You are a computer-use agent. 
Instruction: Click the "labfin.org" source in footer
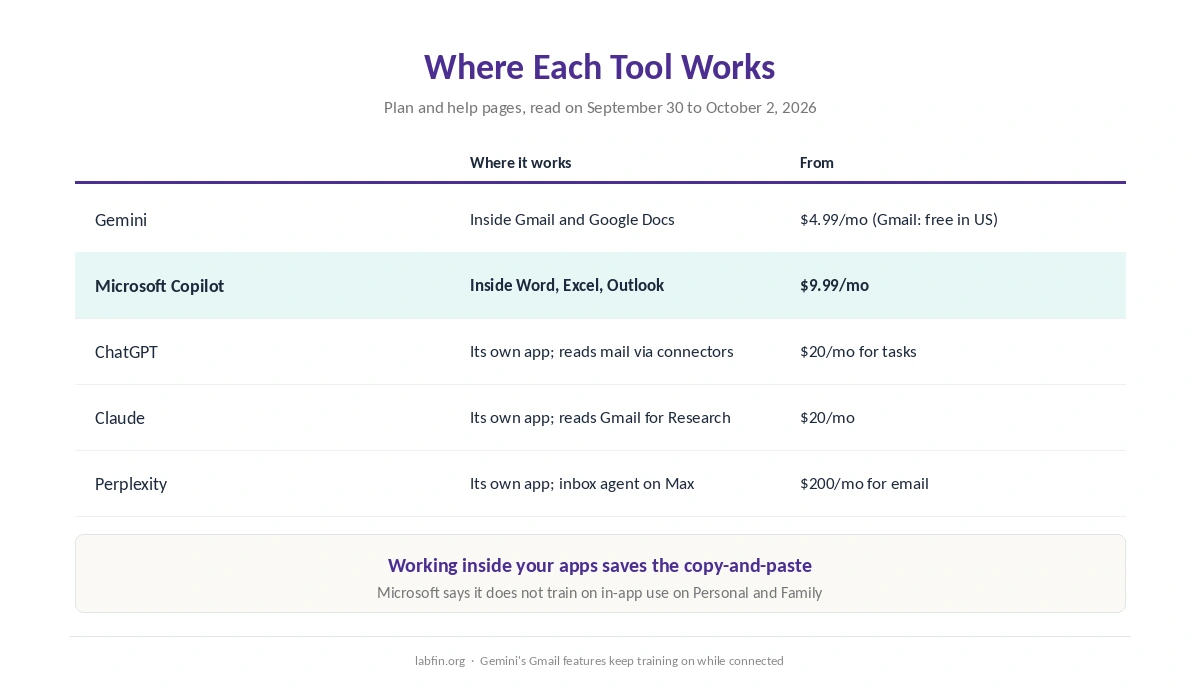point(440,661)
